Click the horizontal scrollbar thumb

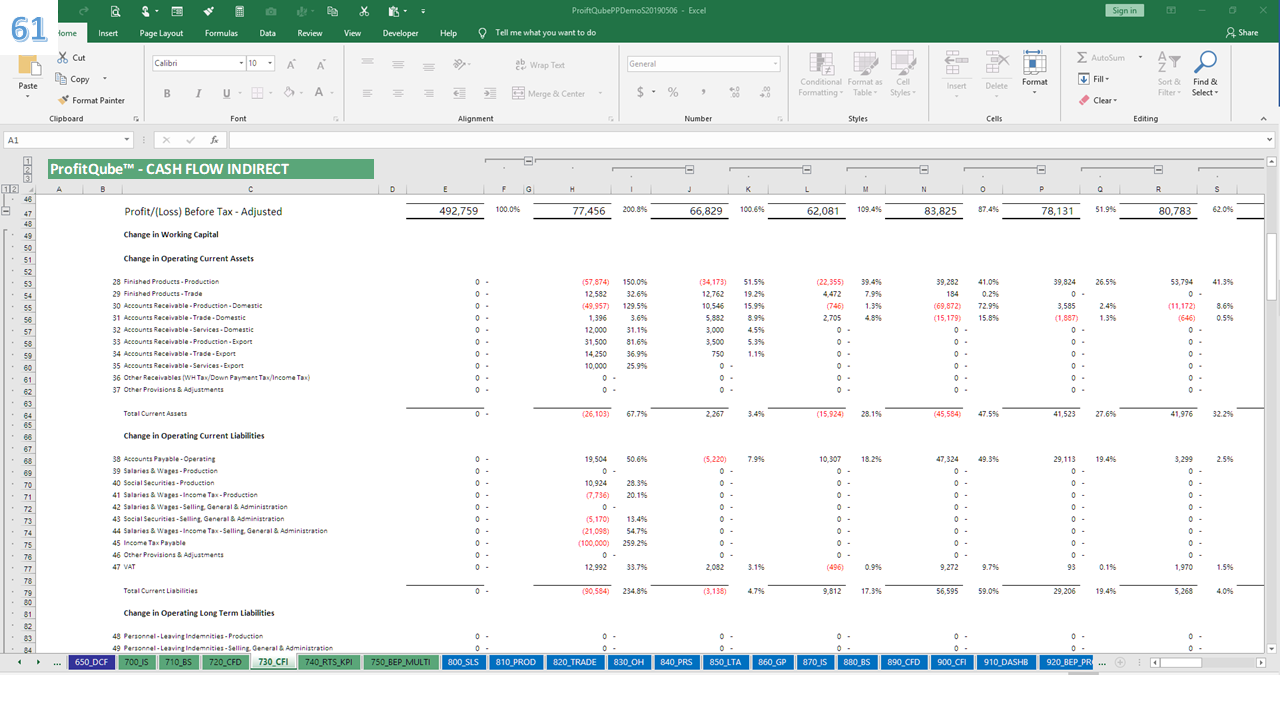click(x=1179, y=662)
